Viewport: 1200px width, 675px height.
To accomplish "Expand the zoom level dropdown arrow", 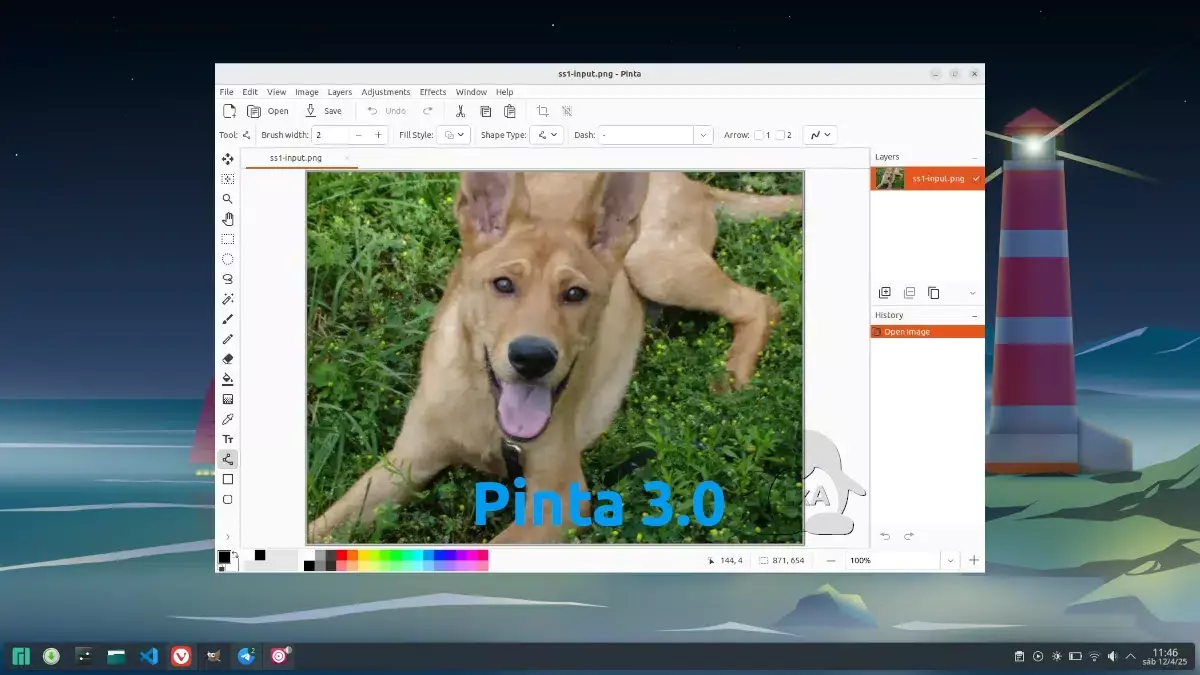I will (x=951, y=561).
